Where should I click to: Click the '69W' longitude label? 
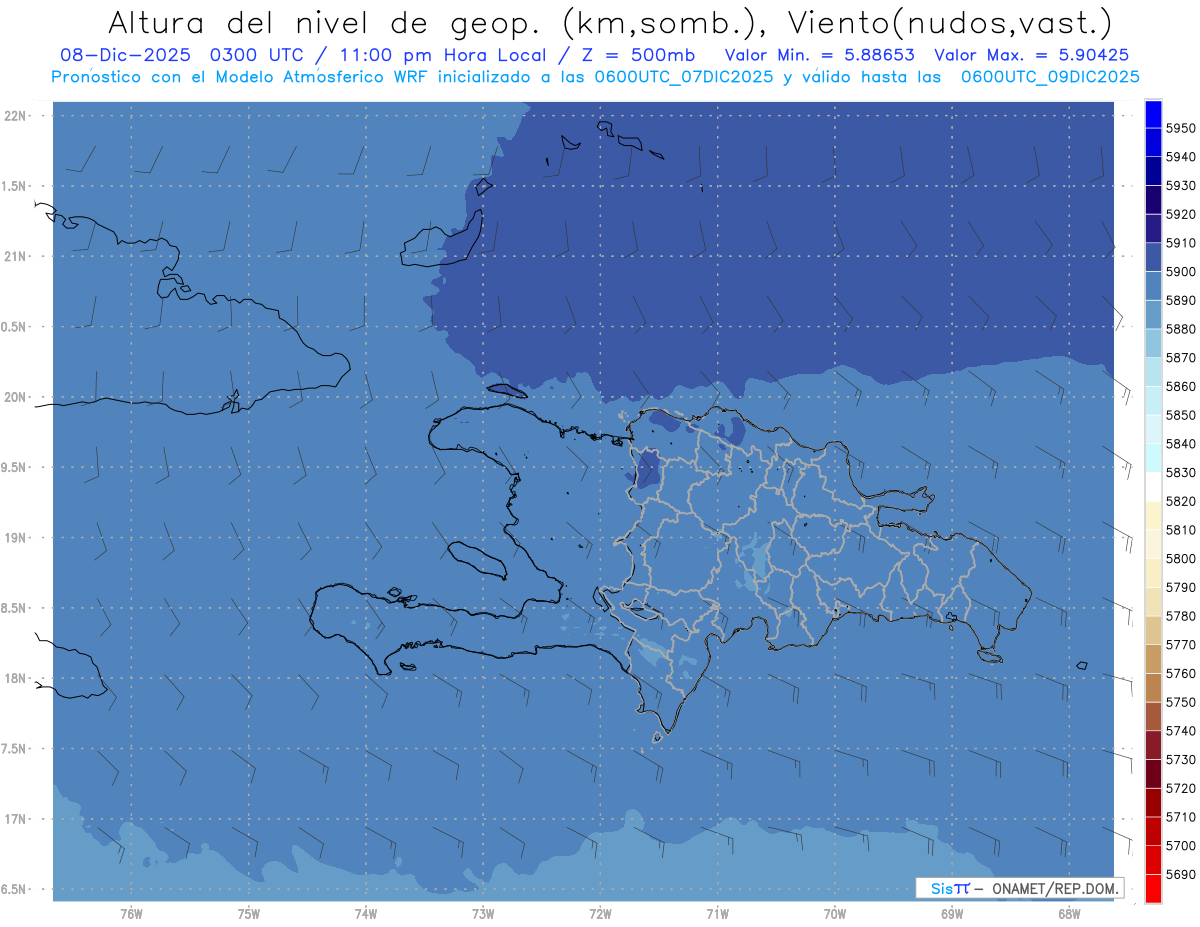[x=952, y=914]
